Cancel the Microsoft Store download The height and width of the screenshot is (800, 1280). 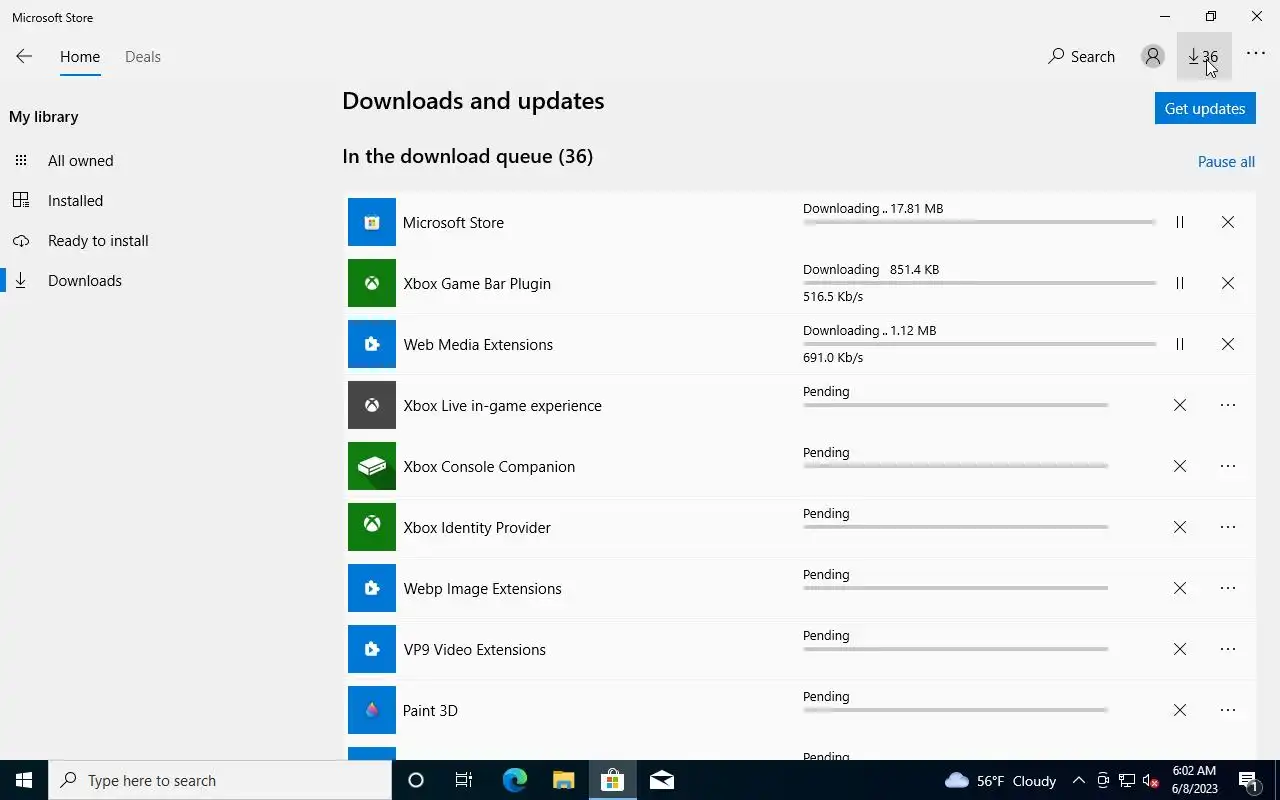(1228, 222)
